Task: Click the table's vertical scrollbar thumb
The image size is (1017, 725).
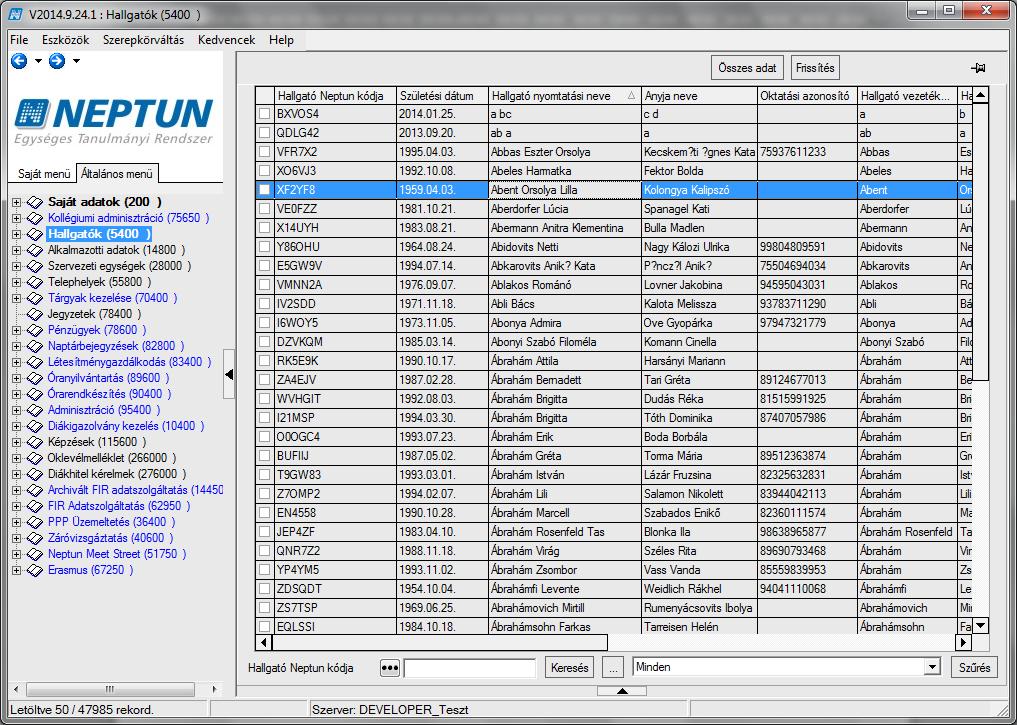Action: tap(981, 242)
